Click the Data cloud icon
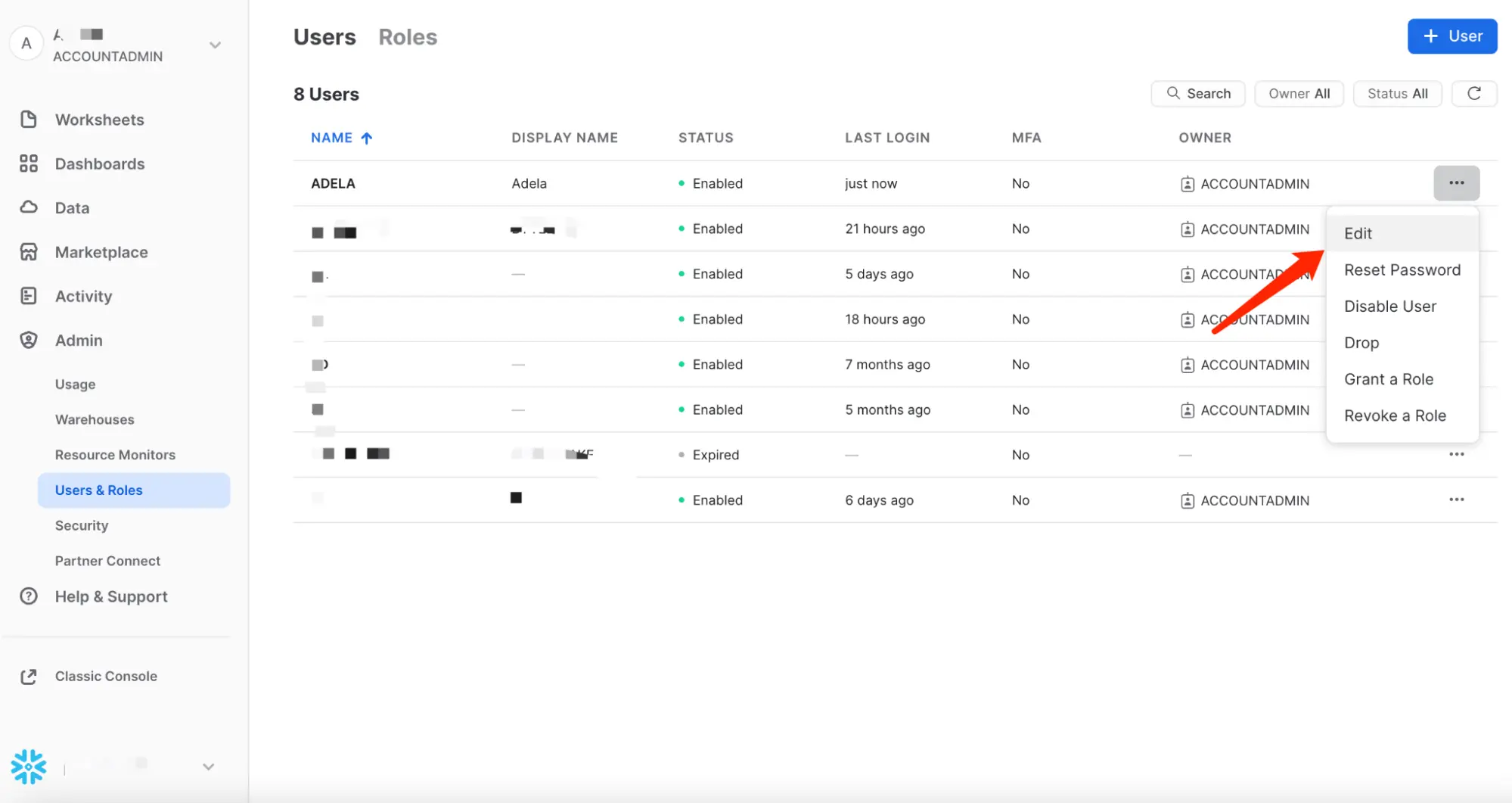 (x=29, y=207)
